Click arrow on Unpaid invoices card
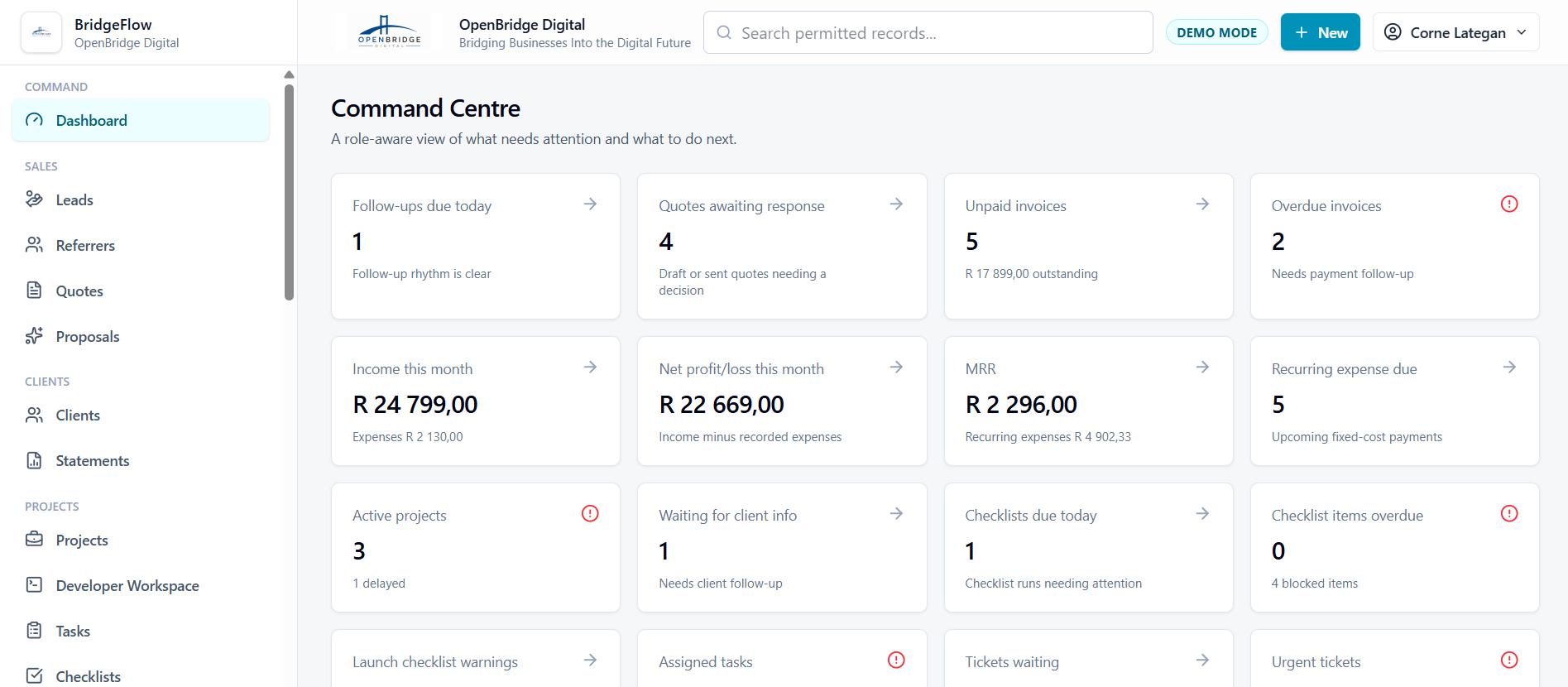 [x=1202, y=204]
